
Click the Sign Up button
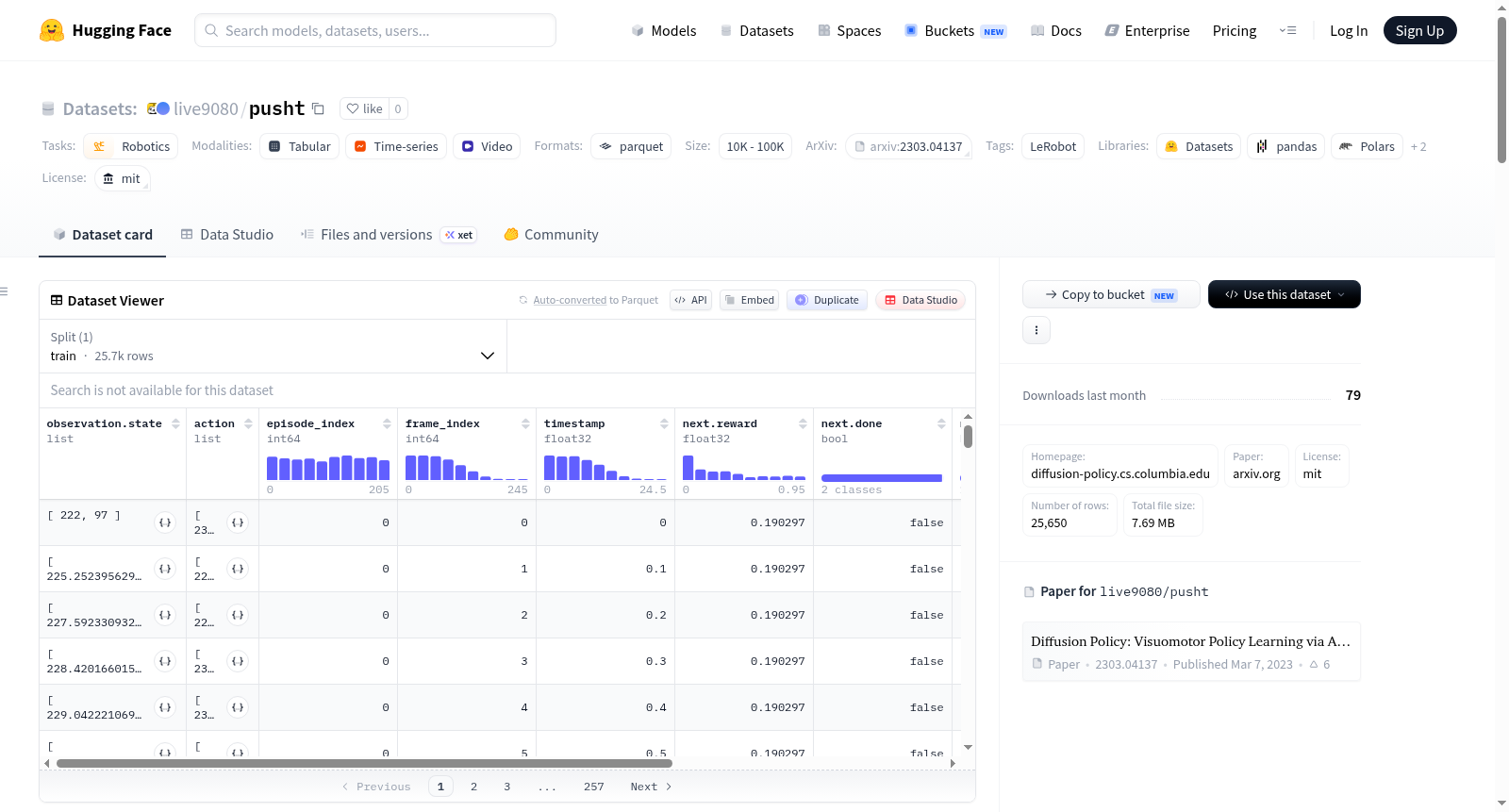click(1419, 30)
